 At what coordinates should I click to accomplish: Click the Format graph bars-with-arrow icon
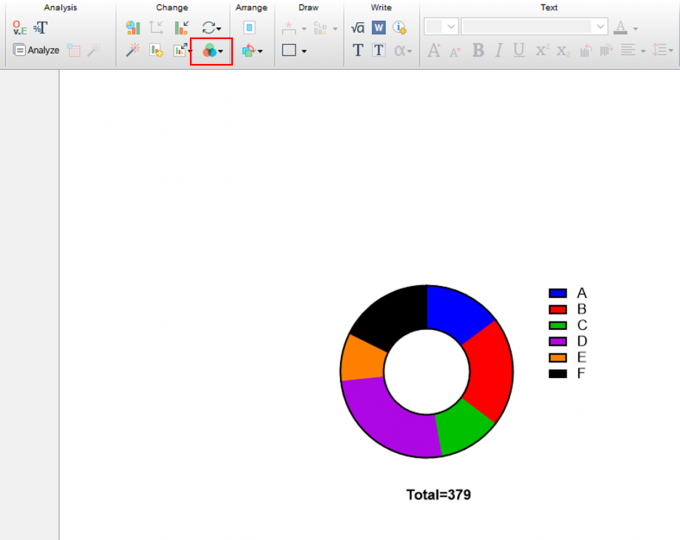(x=181, y=28)
